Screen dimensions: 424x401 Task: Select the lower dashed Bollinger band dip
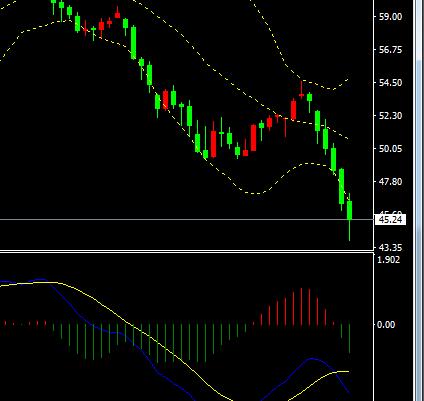click(254, 193)
